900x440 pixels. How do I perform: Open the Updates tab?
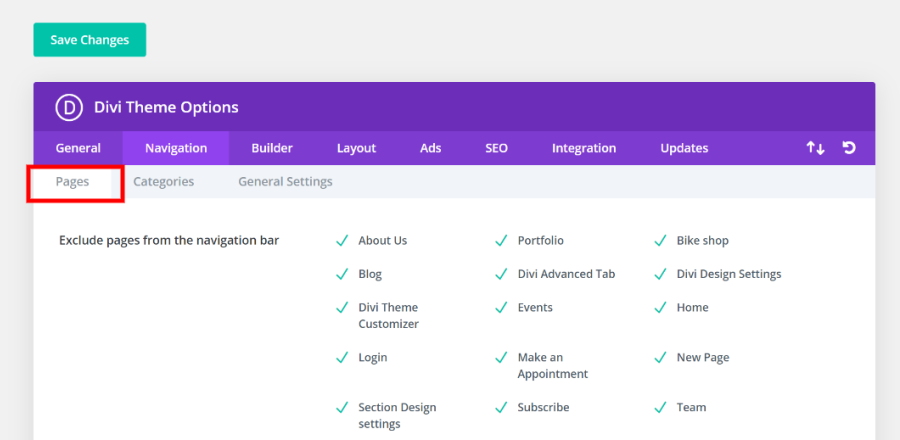coord(684,148)
